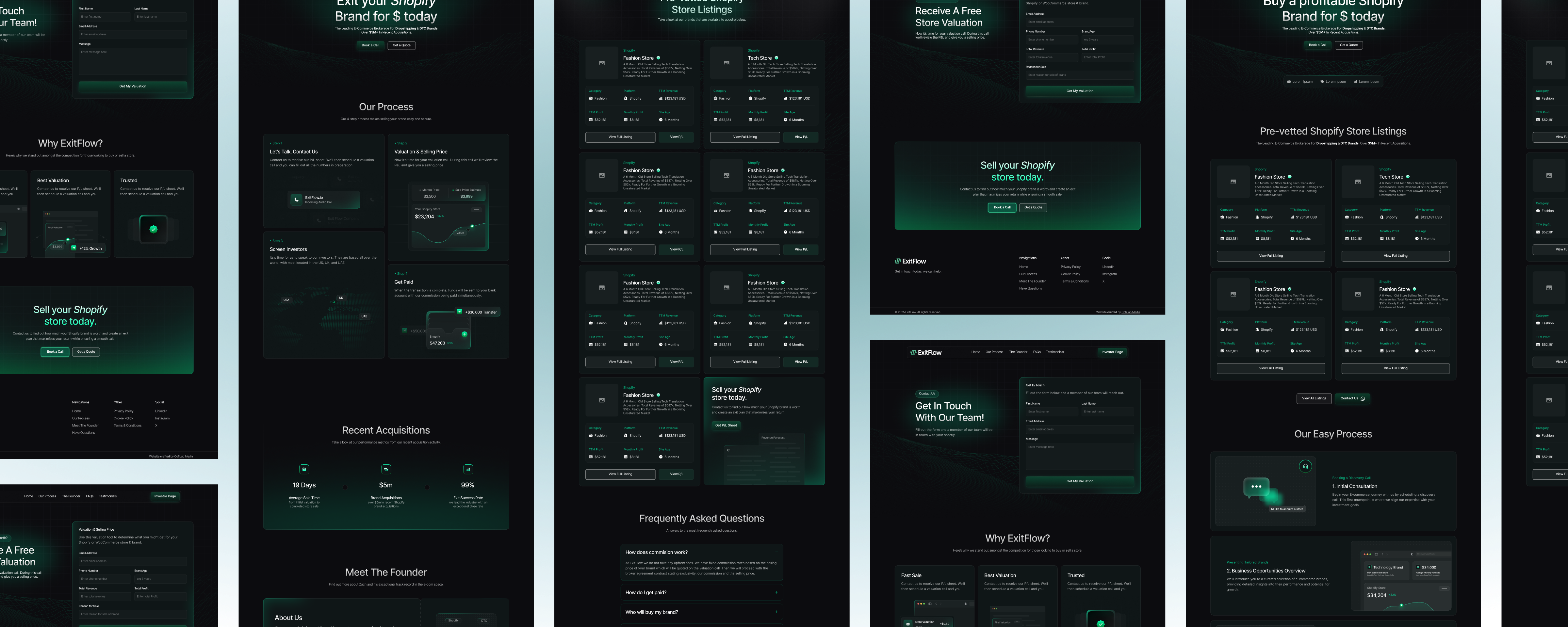Screen dimensions: 1568x627
Task: Click the 'I'd like to acquire a store' bubble
Action: pyautogui.click(x=1287, y=509)
